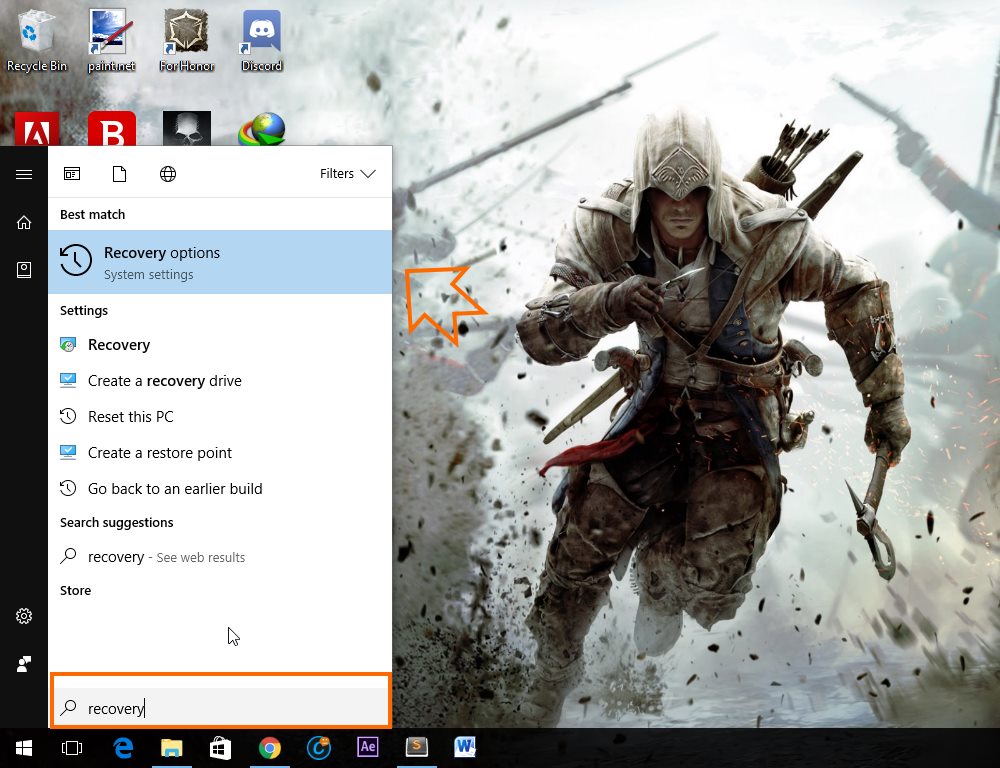Filter search results by Apps icon

tap(72, 174)
